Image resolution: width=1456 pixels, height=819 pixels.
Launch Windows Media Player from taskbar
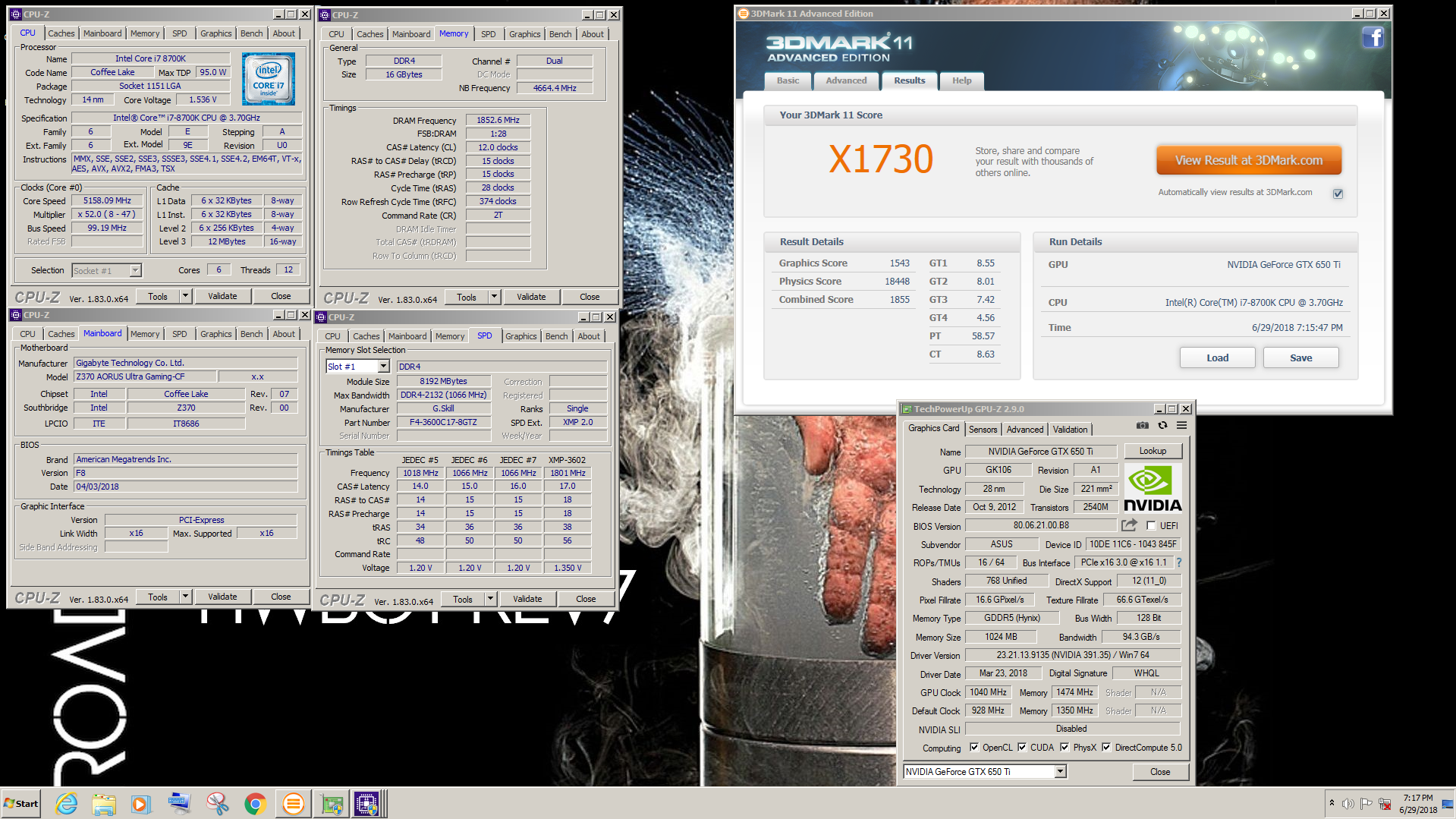[141, 804]
